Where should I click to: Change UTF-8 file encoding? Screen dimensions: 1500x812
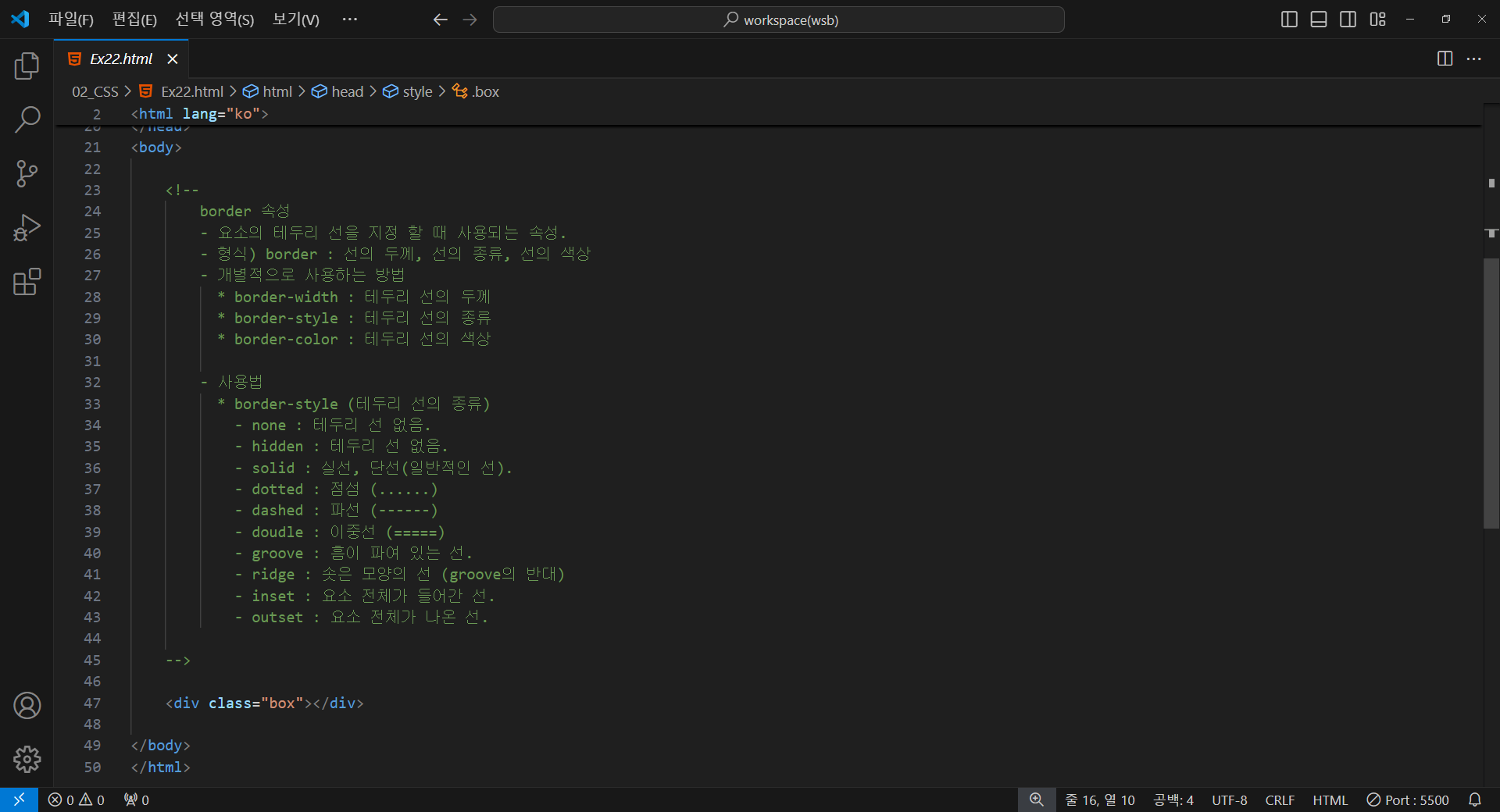[1229, 800]
